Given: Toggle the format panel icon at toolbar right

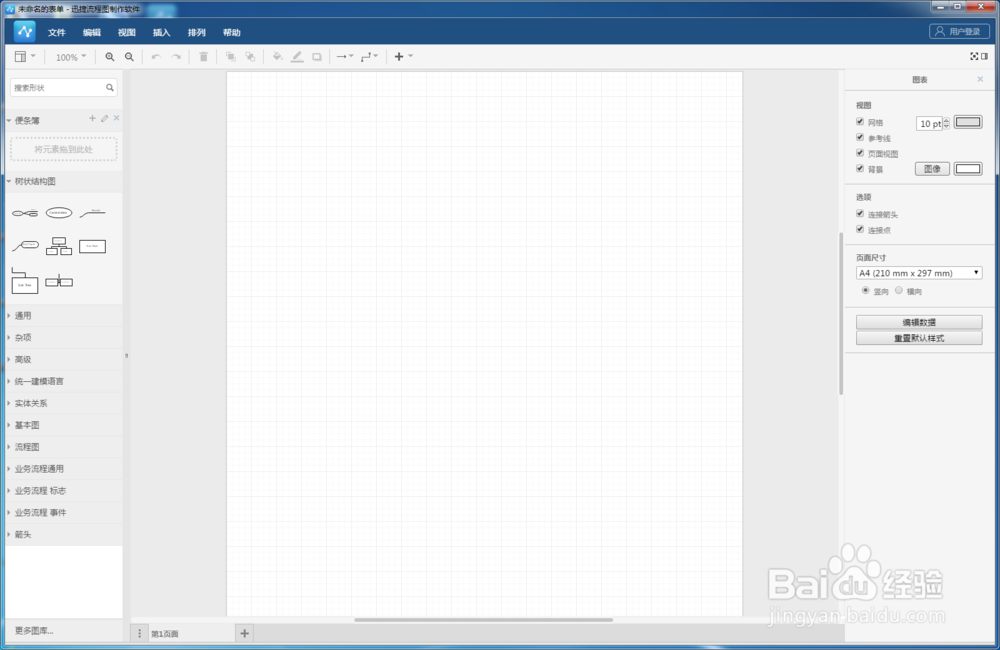Looking at the screenshot, I should [985, 57].
